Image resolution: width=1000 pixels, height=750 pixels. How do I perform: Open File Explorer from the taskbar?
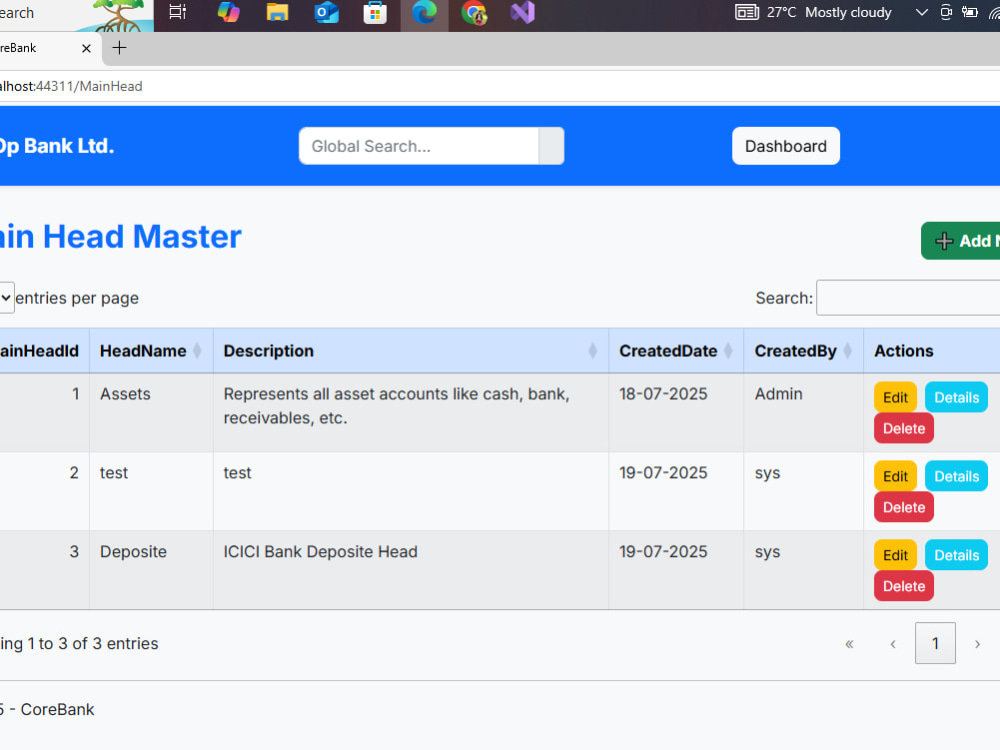pos(277,12)
